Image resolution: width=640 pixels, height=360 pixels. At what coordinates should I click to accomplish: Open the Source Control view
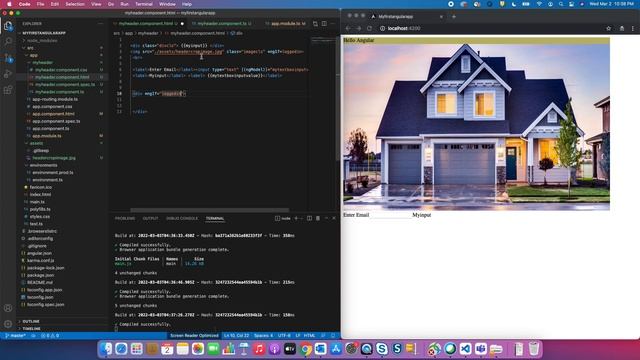[x=8, y=58]
